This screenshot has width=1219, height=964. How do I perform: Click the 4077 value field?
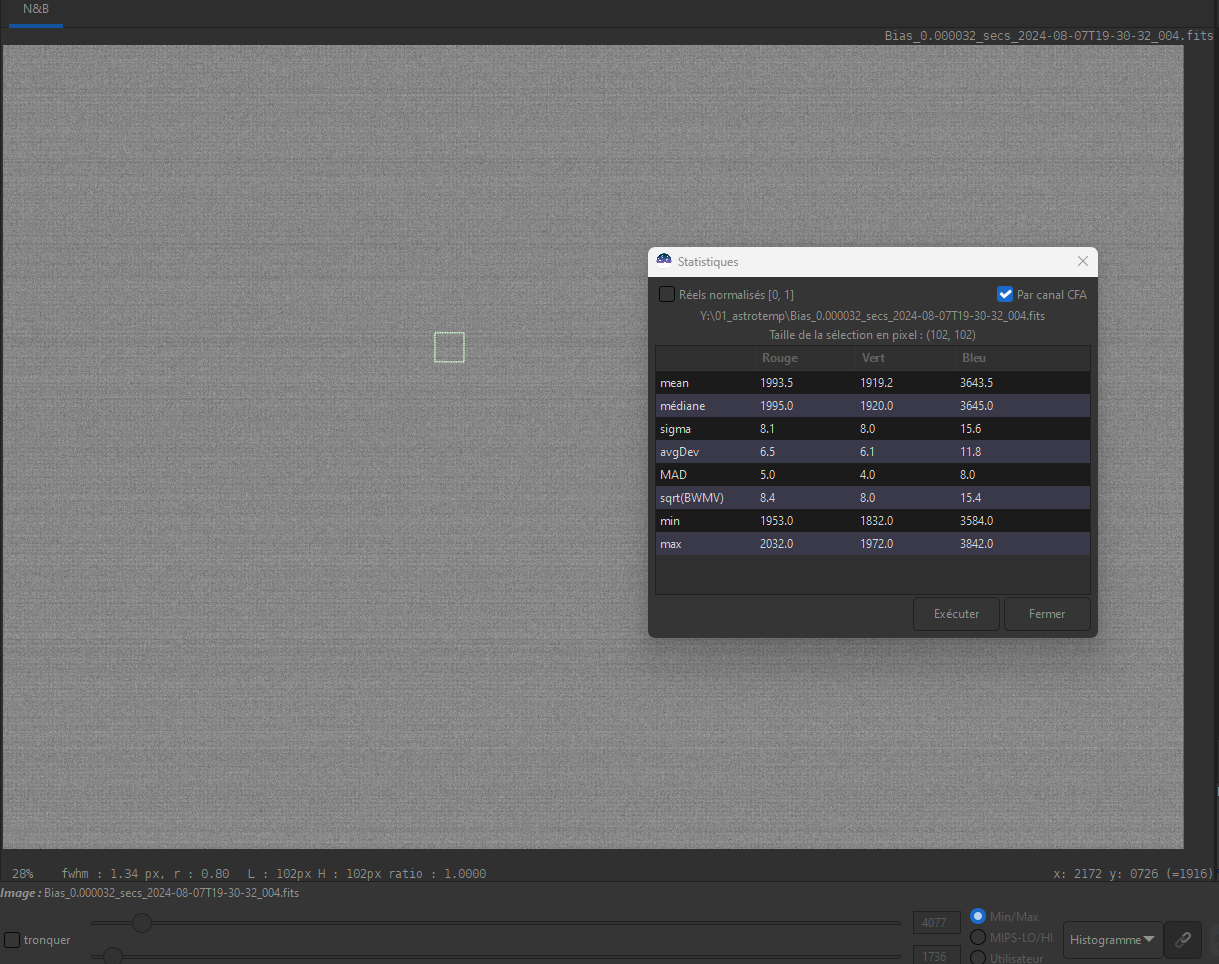[x=936, y=922]
